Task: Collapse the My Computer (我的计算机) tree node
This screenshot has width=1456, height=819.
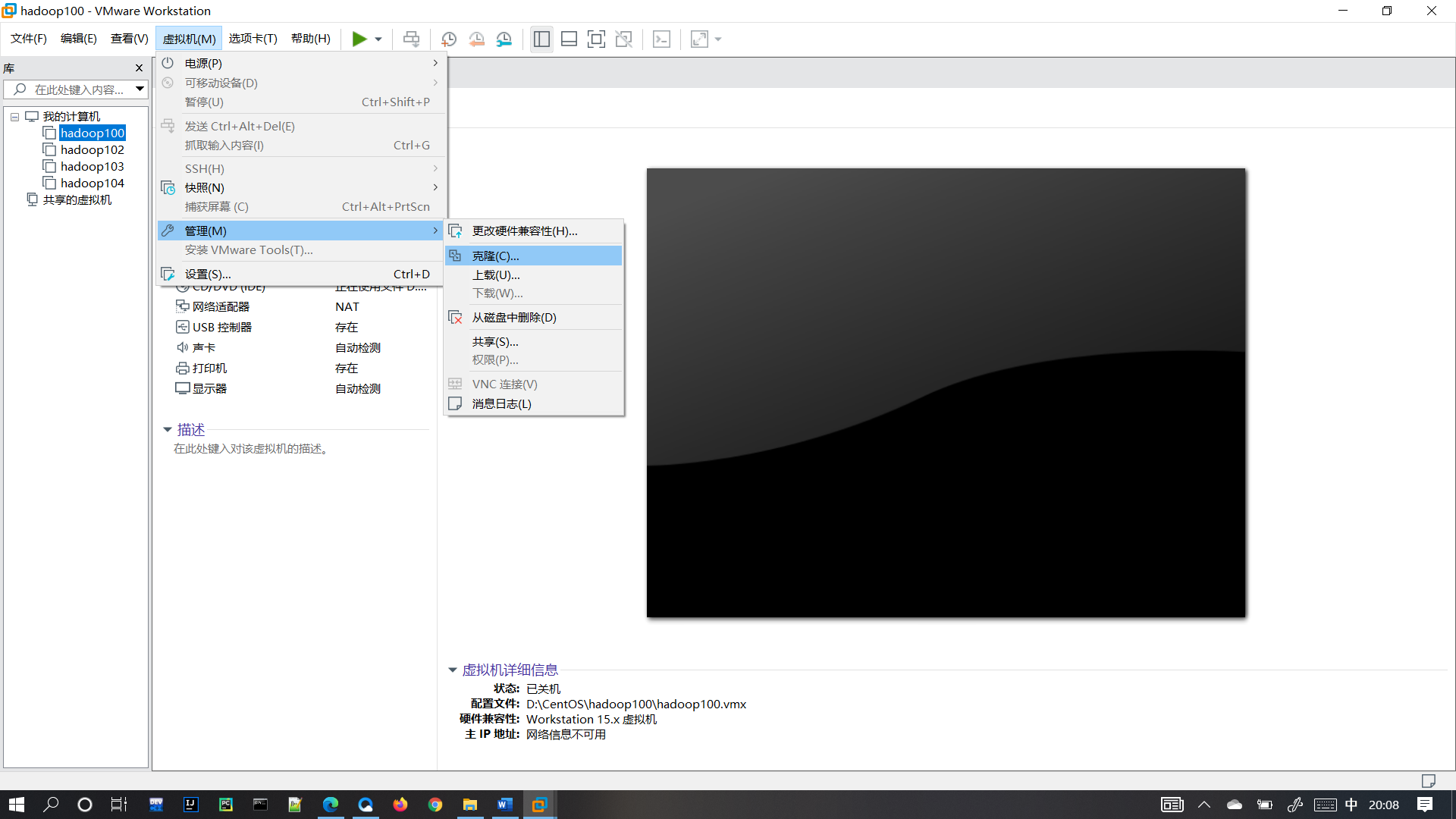Action: [x=14, y=117]
